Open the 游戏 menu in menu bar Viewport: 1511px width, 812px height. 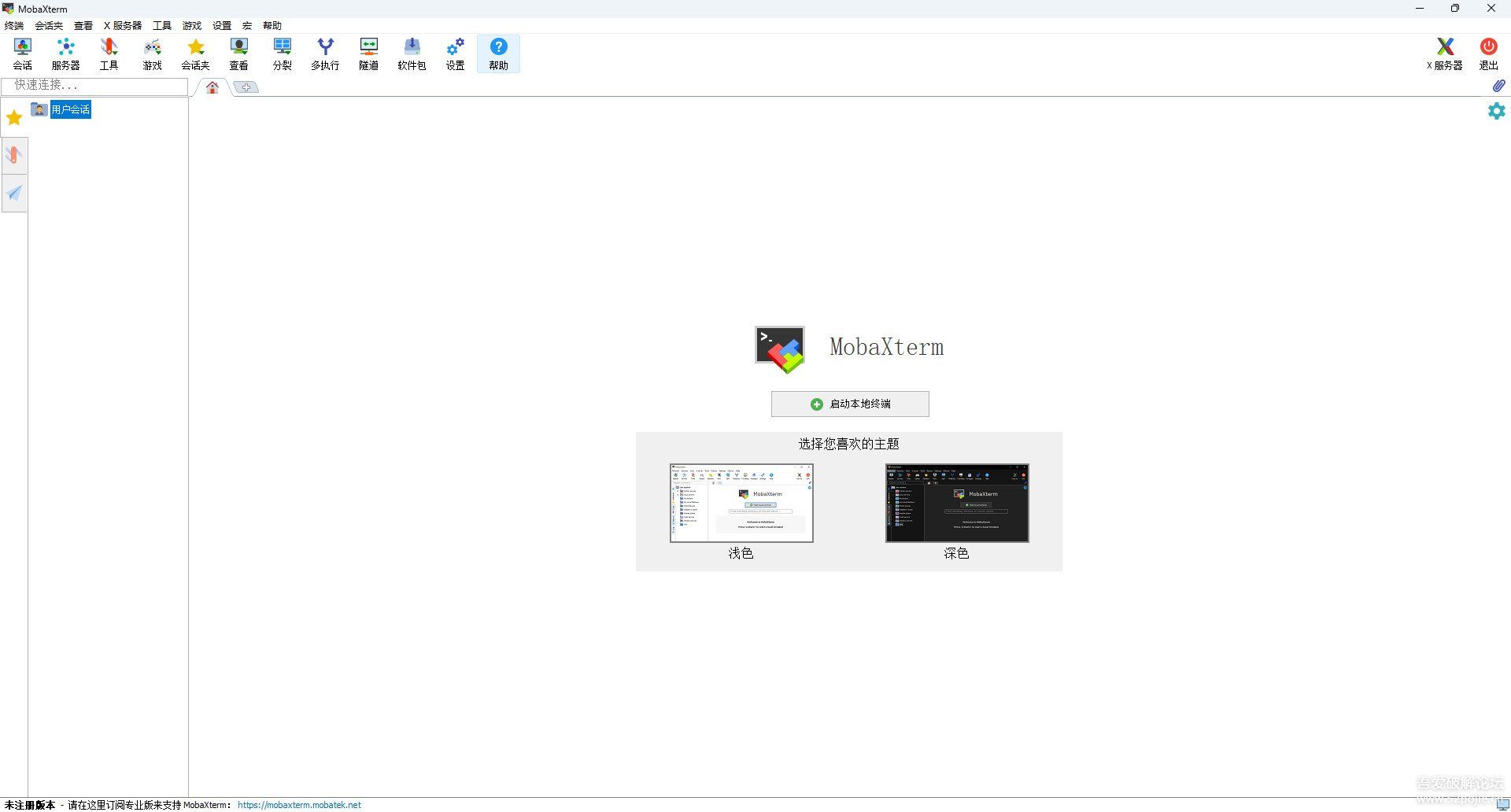click(192, 25)
